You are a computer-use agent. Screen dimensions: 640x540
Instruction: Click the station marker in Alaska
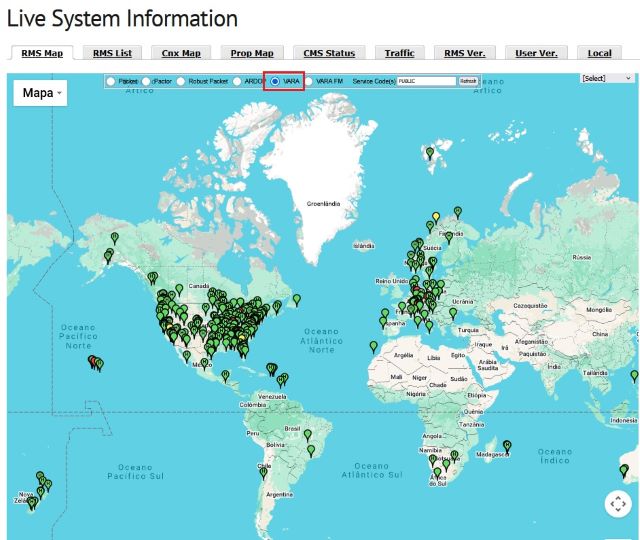pos(115,237)
